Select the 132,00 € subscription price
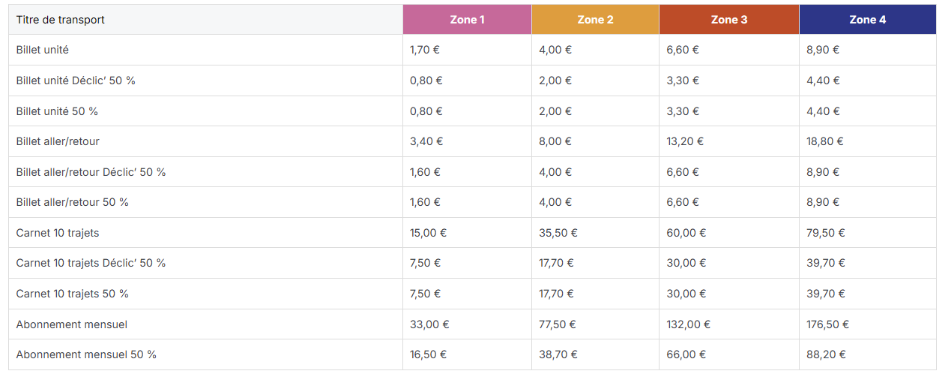943x375 pixels. click(688, 325)
